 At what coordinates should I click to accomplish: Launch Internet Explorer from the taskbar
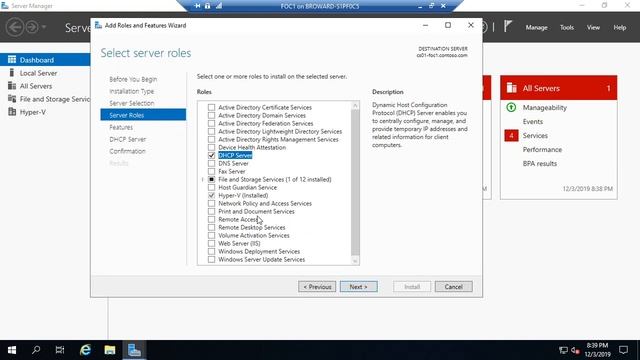tap(85, 350)
